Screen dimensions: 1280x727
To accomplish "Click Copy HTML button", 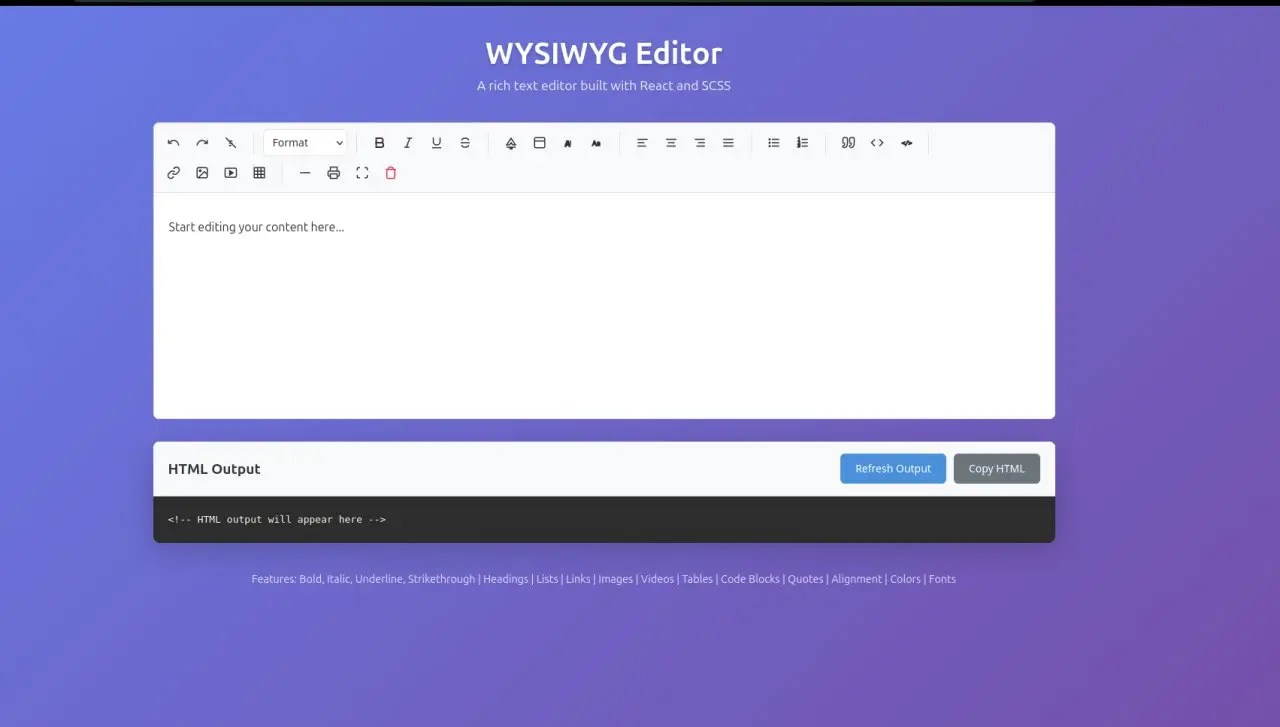I will click(997, 468).
